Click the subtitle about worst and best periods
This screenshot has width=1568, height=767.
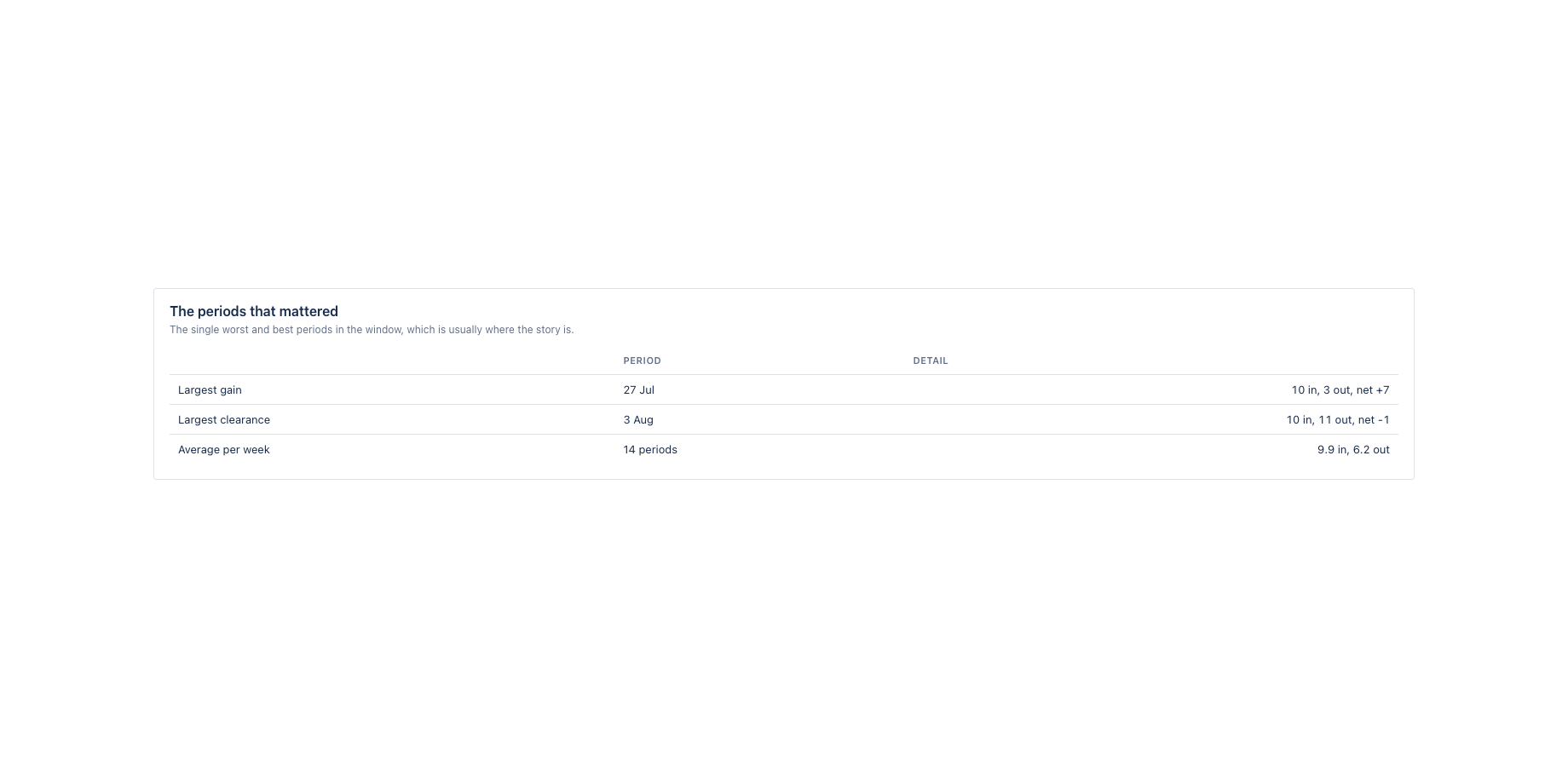(372, 330)
